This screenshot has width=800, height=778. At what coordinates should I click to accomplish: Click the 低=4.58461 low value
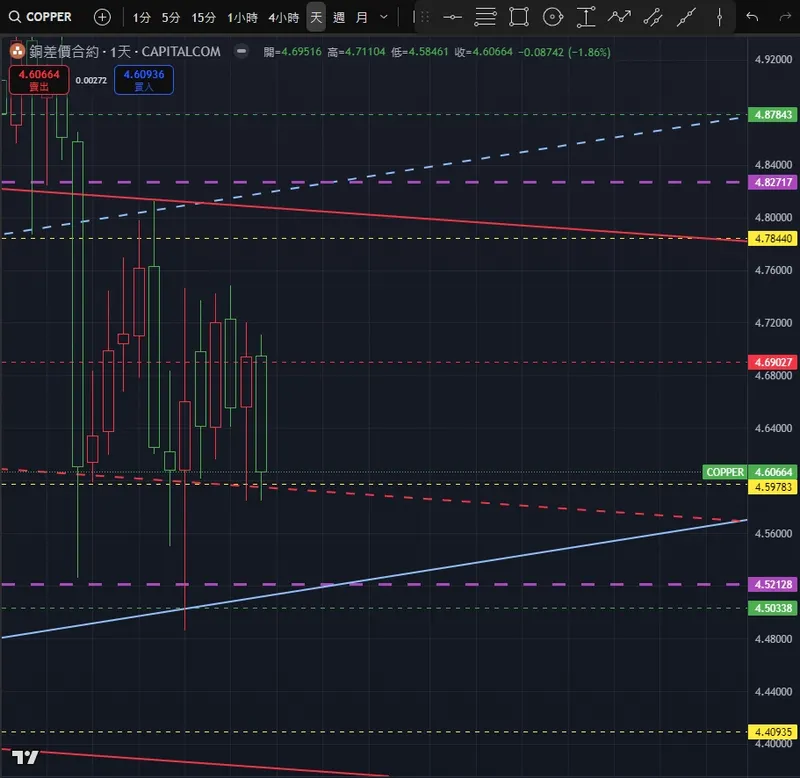(419, 52)
